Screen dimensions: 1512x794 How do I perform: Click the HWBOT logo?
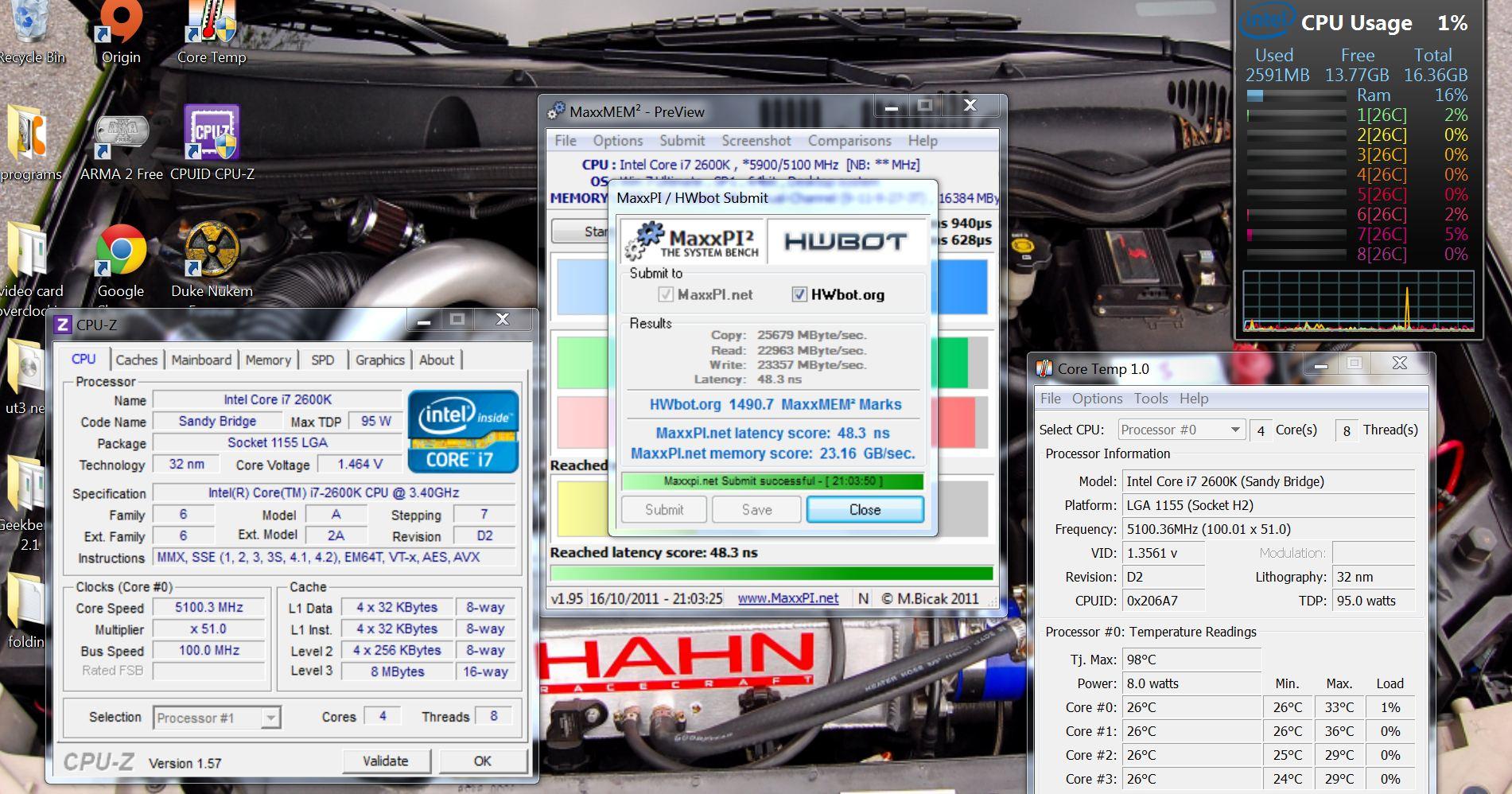coord(845,241)
